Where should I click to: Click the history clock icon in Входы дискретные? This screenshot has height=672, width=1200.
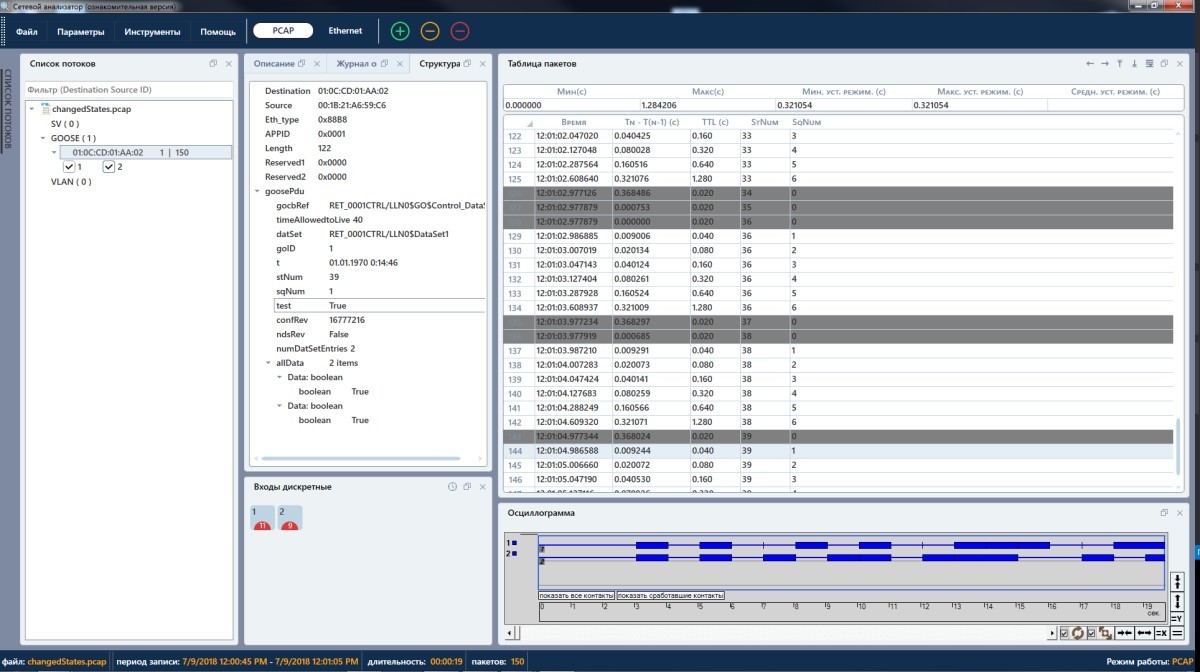coord(452,487)
